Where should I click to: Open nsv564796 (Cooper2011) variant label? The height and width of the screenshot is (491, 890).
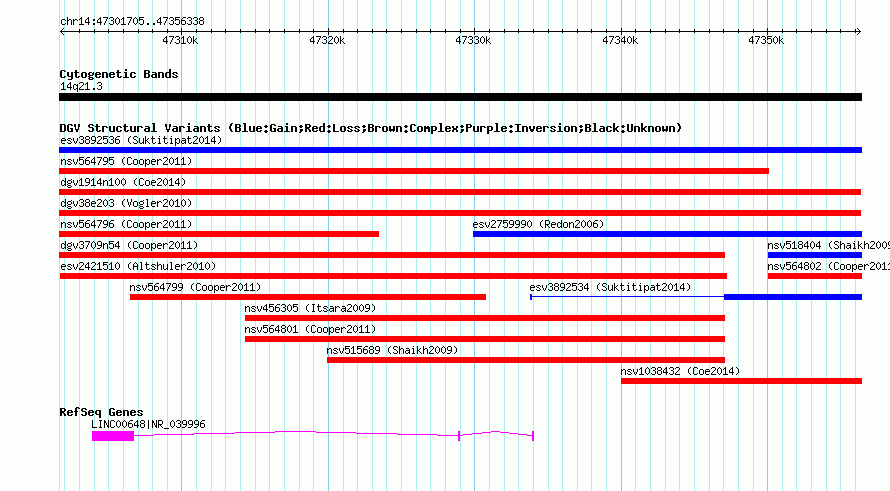126,224
